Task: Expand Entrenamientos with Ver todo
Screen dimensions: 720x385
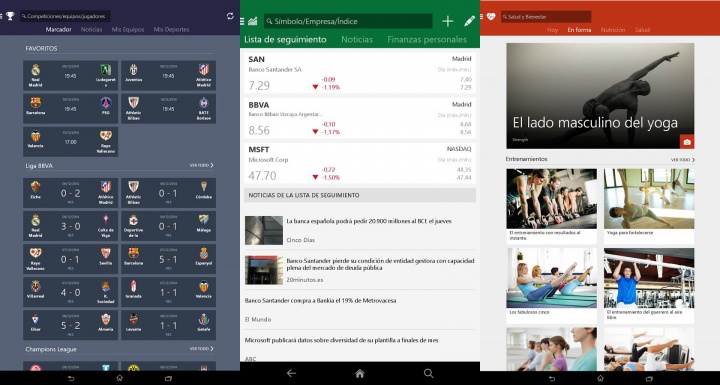Action: point(683,159)
